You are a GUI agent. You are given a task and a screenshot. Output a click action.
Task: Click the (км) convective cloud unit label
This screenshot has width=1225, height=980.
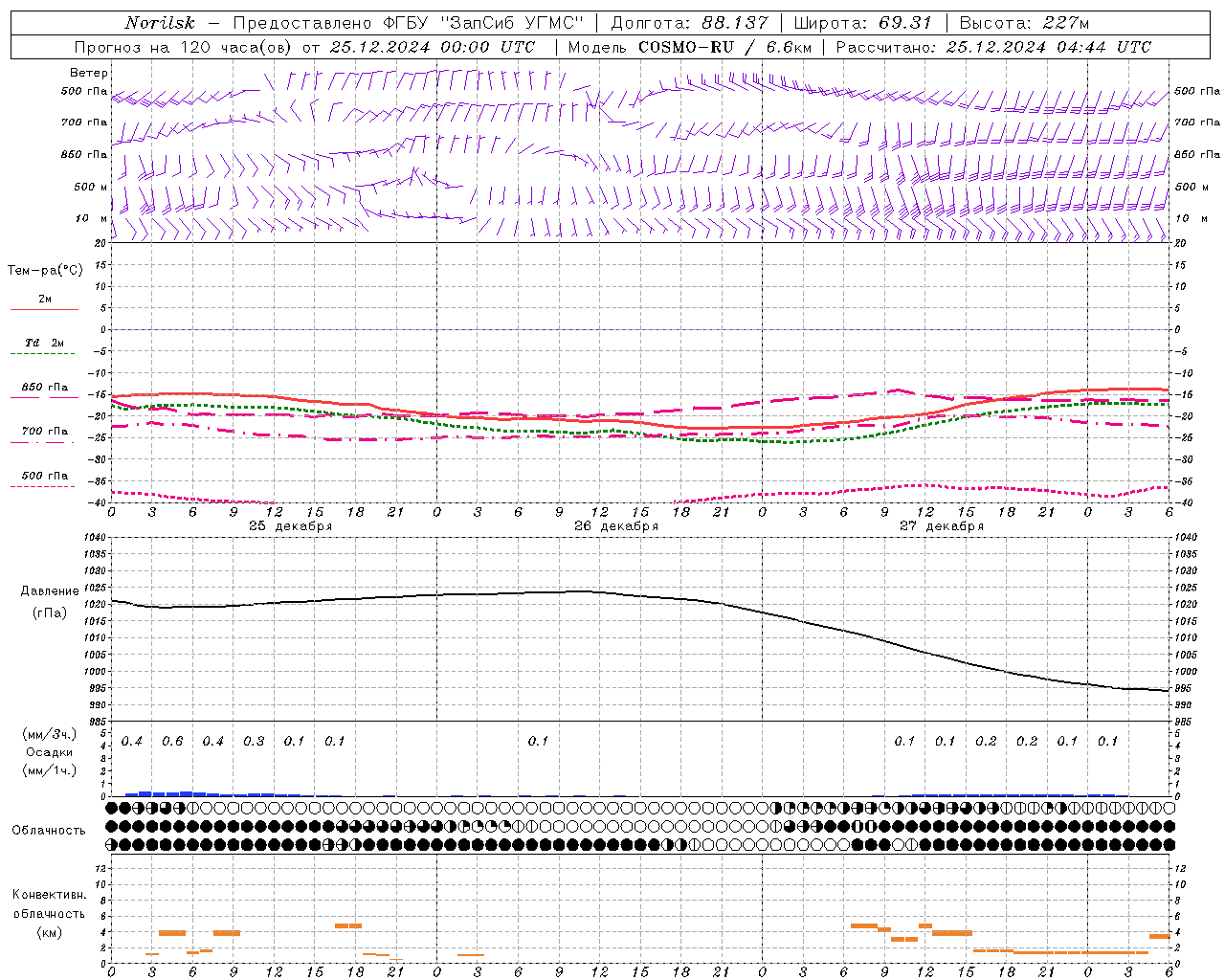[x=49, y=932]
